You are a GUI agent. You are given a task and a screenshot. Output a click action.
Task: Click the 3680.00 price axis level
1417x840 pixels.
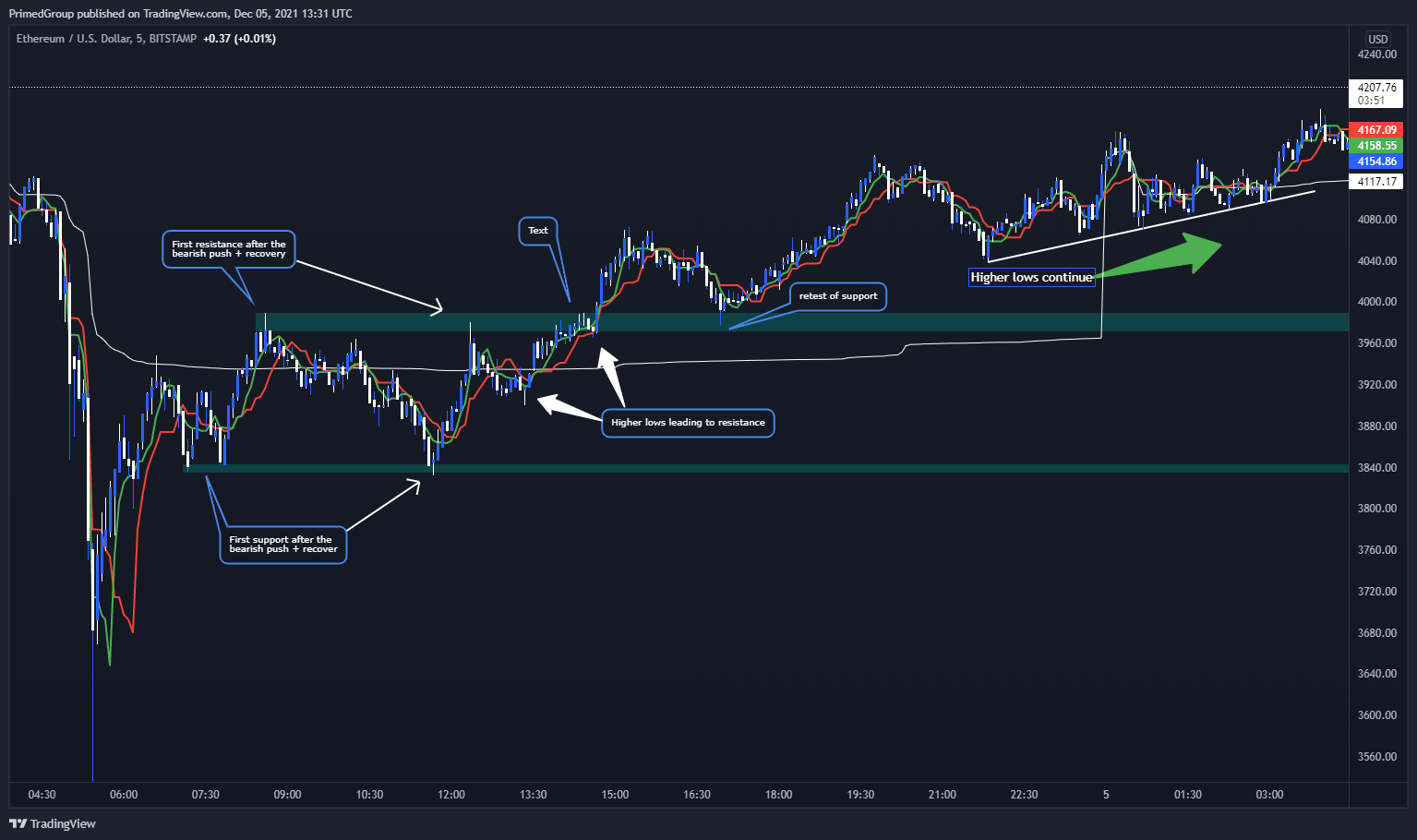[1376, 633]
